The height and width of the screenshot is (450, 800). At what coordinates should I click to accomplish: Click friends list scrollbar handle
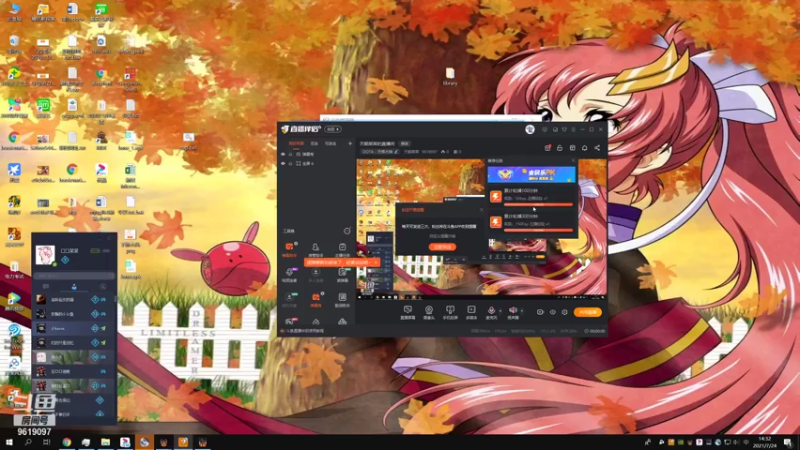click(x=115, y=298)
